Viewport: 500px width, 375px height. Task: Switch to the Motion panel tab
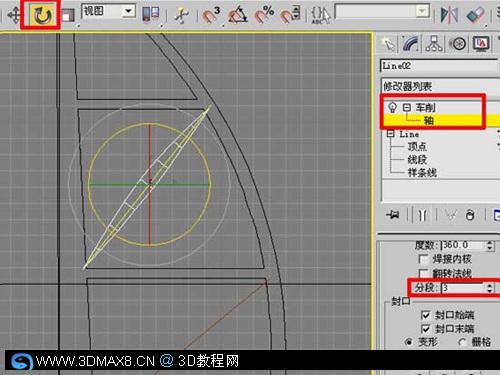(458, 44)
